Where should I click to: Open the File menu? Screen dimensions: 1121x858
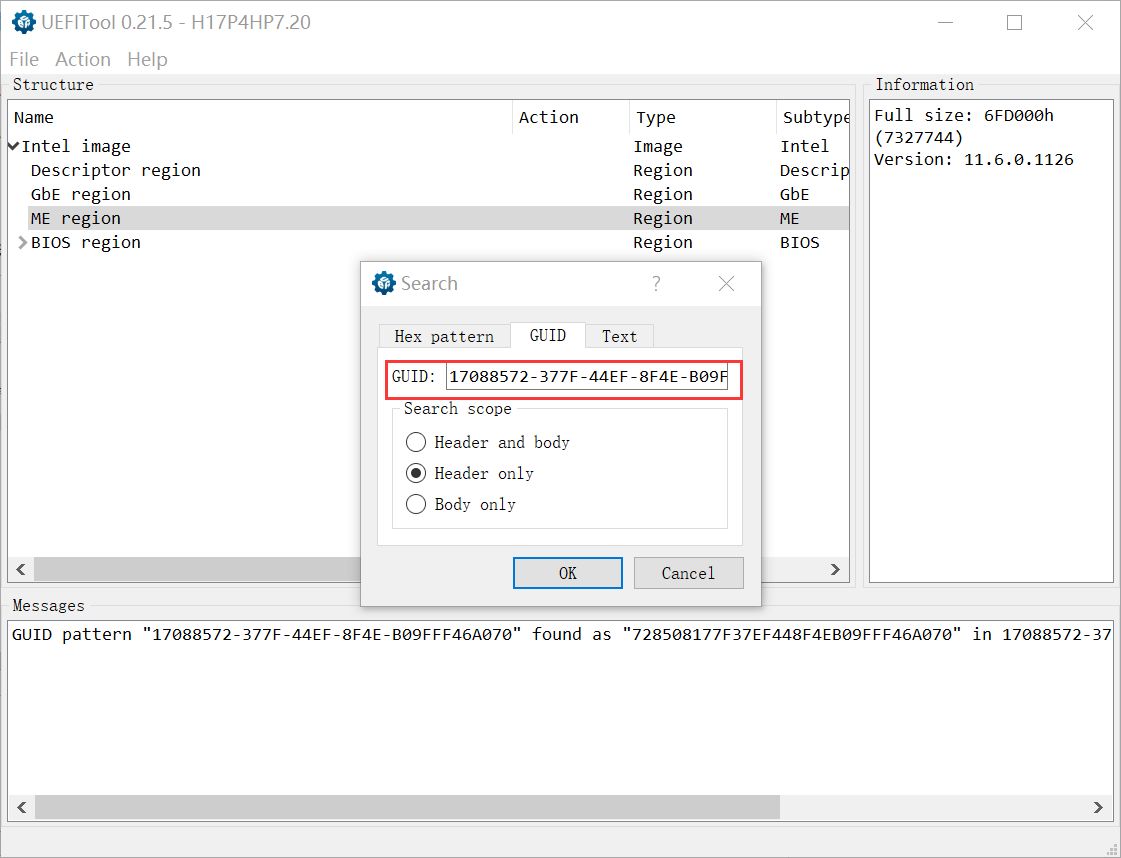coord(24,59)
